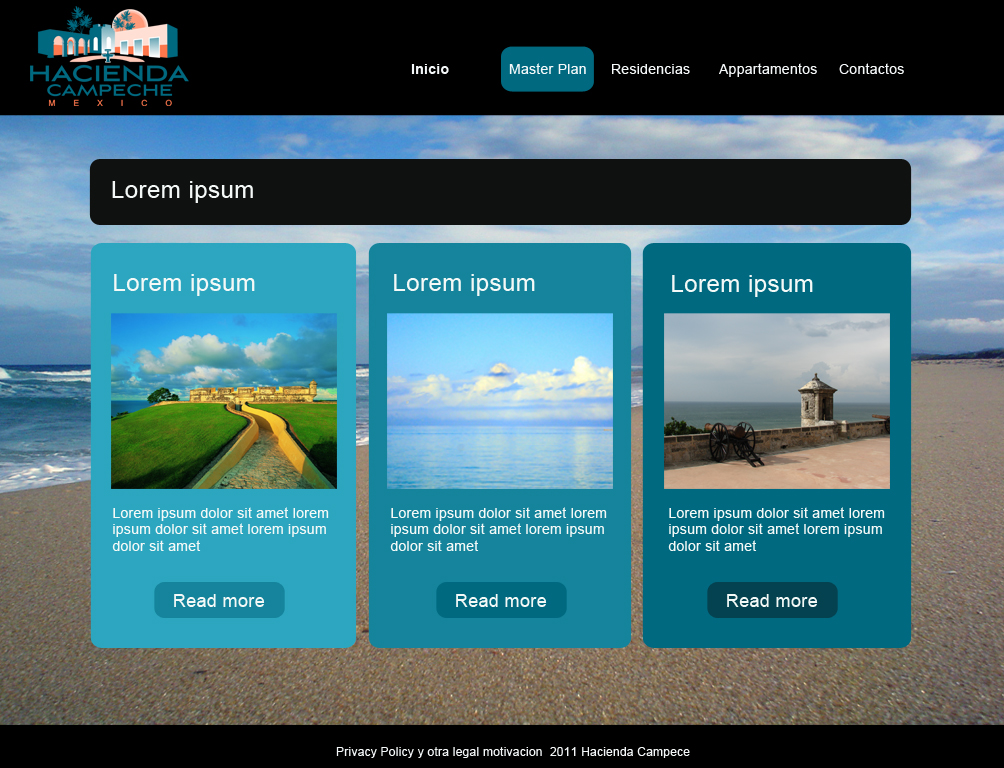
Task: Click the title above the cannon photo
Action: (742, 284)
